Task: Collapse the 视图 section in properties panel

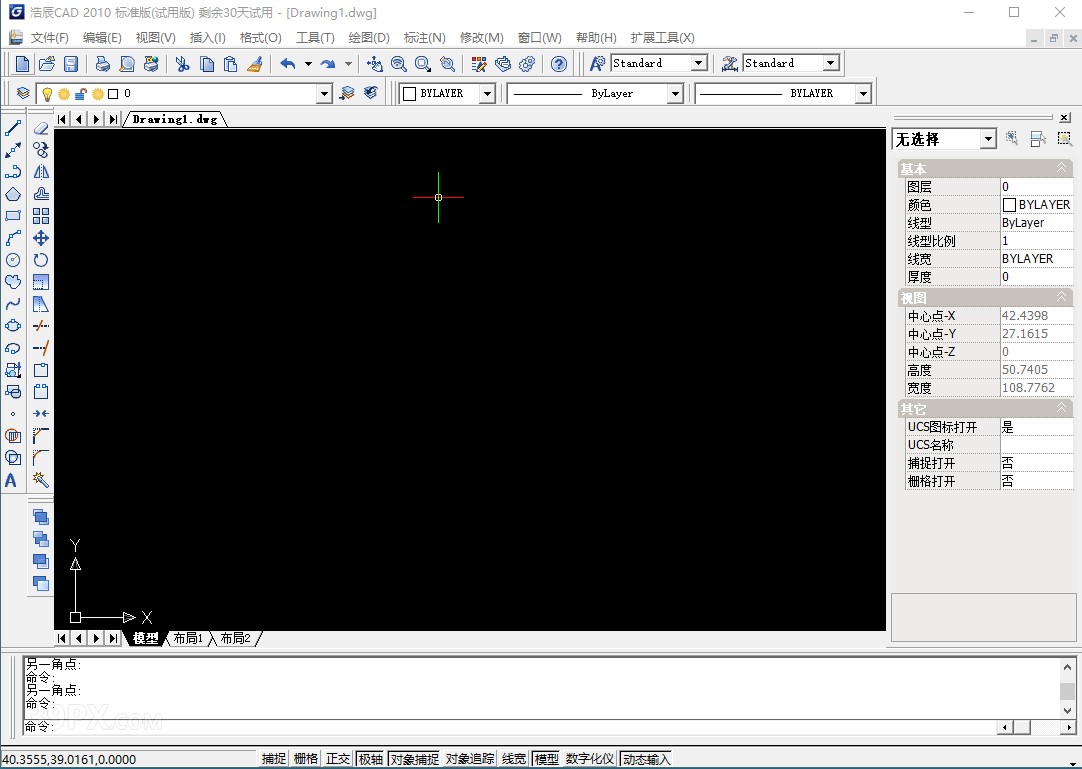Action: point(1062,297)
